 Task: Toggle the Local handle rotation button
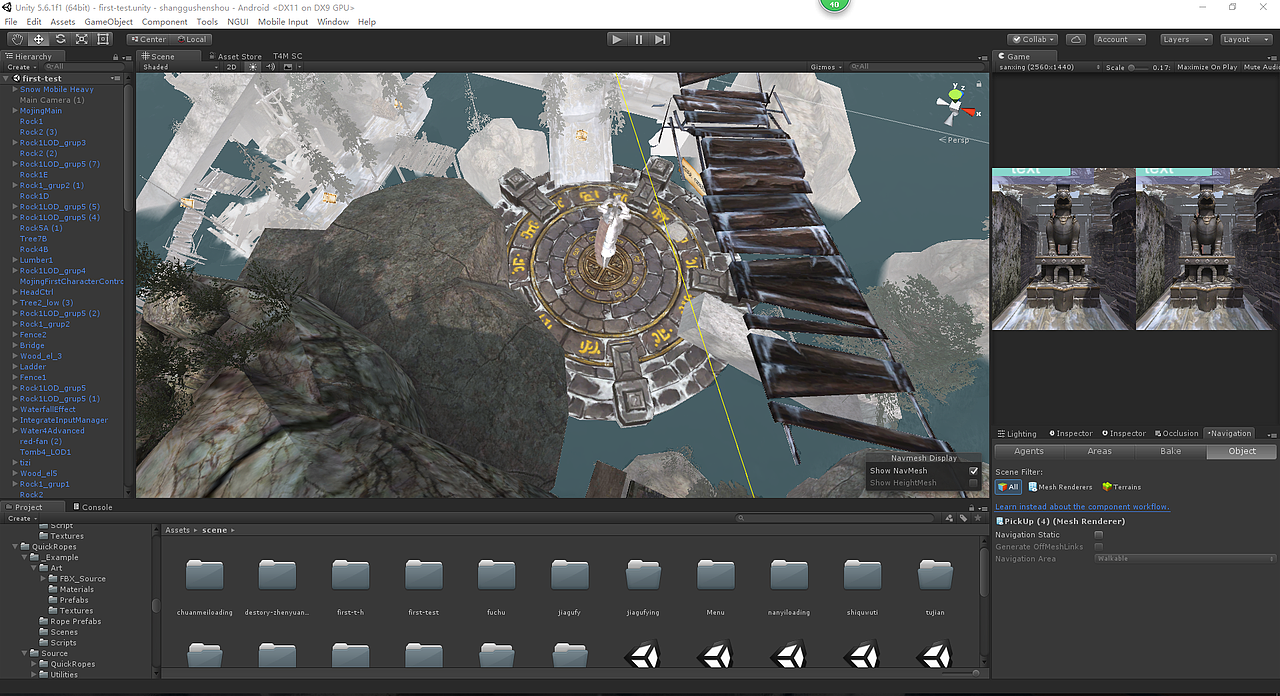coord(190,39)
